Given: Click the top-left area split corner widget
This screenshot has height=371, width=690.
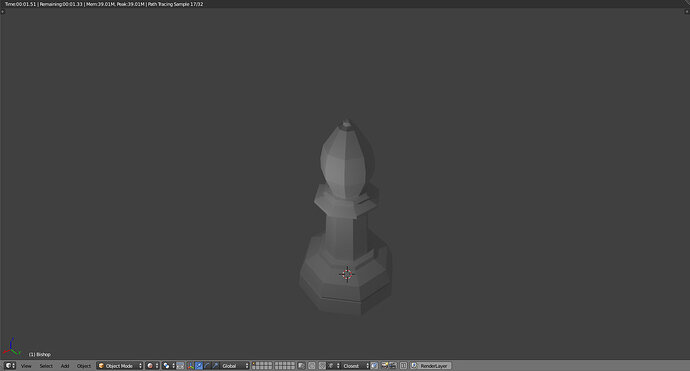Looking at the screenshot, I should (3, 11).
